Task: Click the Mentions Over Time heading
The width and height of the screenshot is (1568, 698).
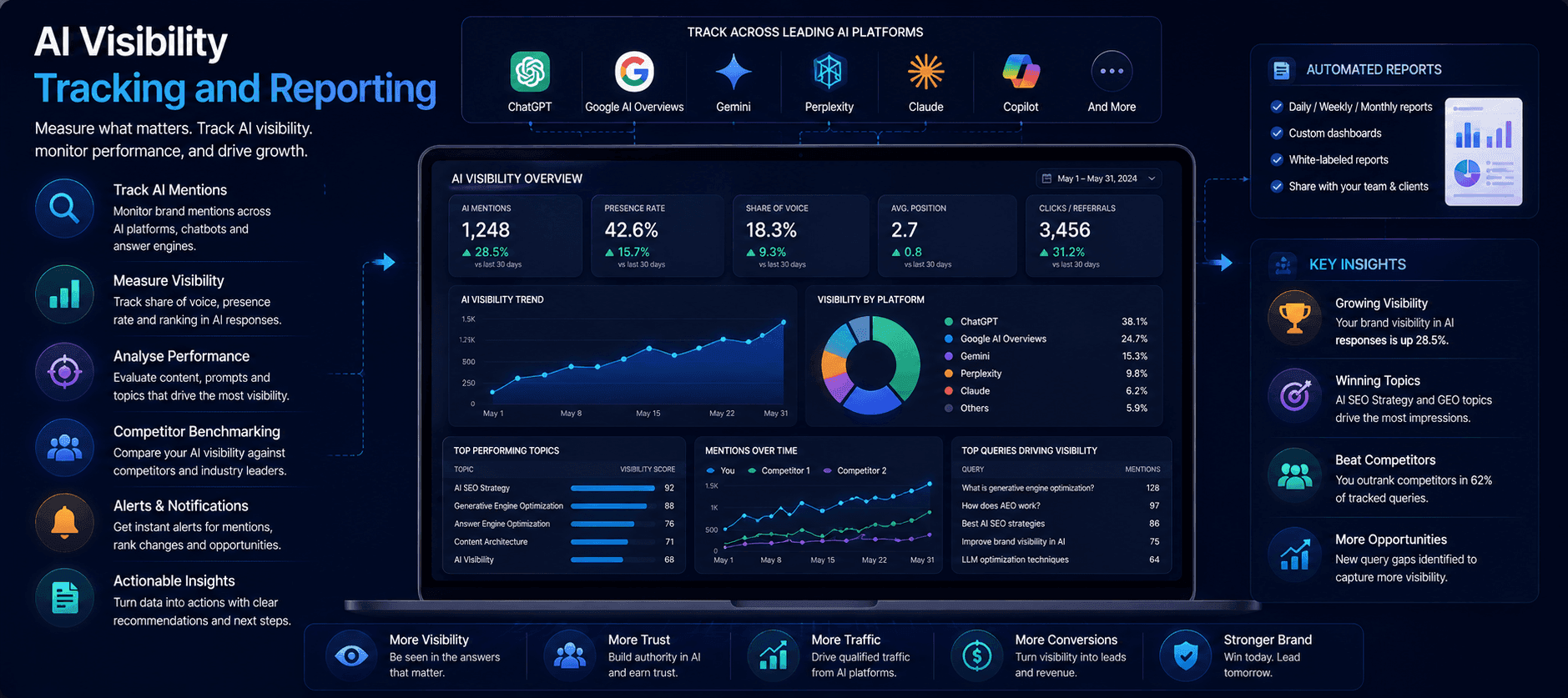Action: click(751, 451)
